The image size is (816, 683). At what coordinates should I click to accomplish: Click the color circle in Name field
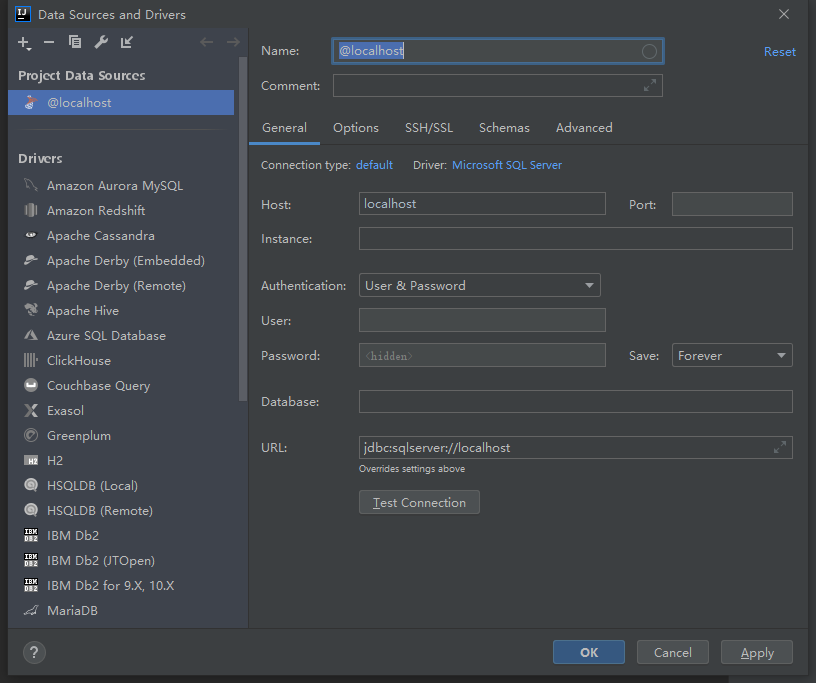pyautogui.click(x=649, y=52)
